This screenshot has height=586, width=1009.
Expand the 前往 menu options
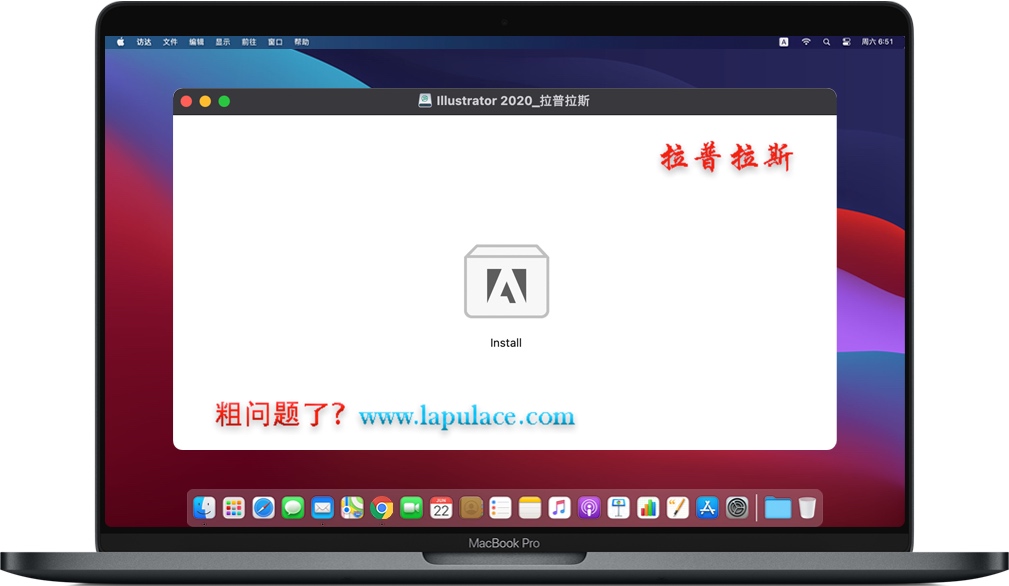coord(248,41)
